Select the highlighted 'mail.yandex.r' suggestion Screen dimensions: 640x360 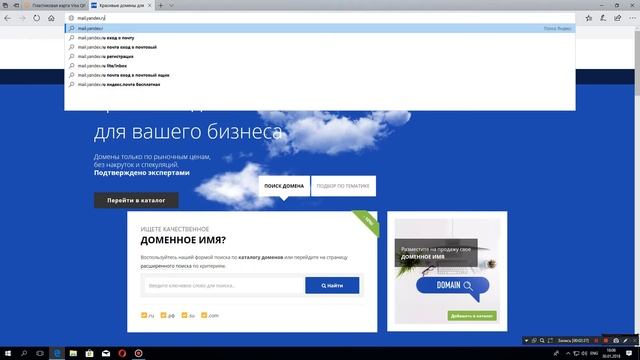coord(320,28)
